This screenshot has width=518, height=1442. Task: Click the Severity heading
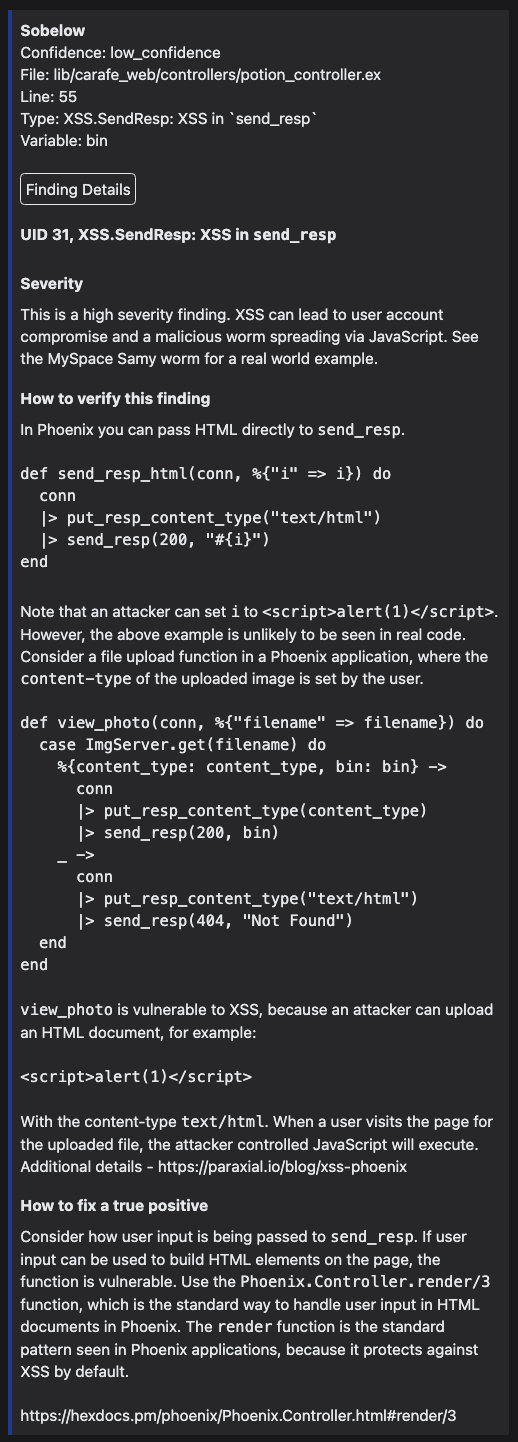pyautogui.click(x=51, y=283)
